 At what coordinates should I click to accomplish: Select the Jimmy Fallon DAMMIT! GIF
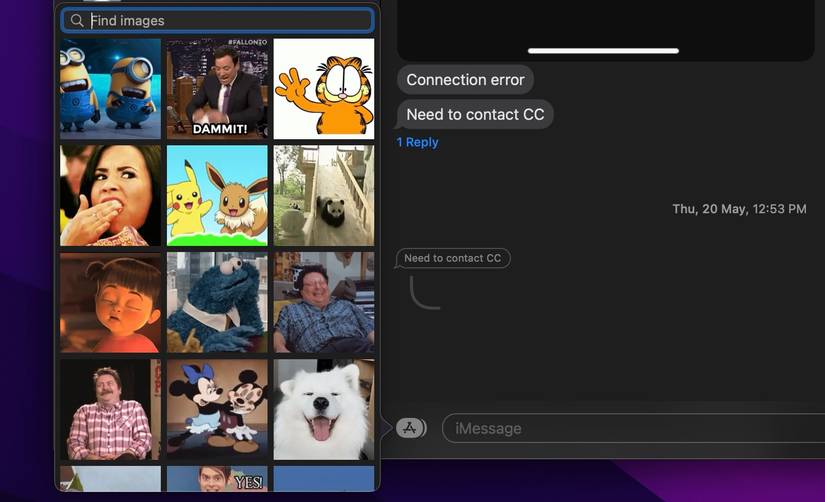click(217, 89)
